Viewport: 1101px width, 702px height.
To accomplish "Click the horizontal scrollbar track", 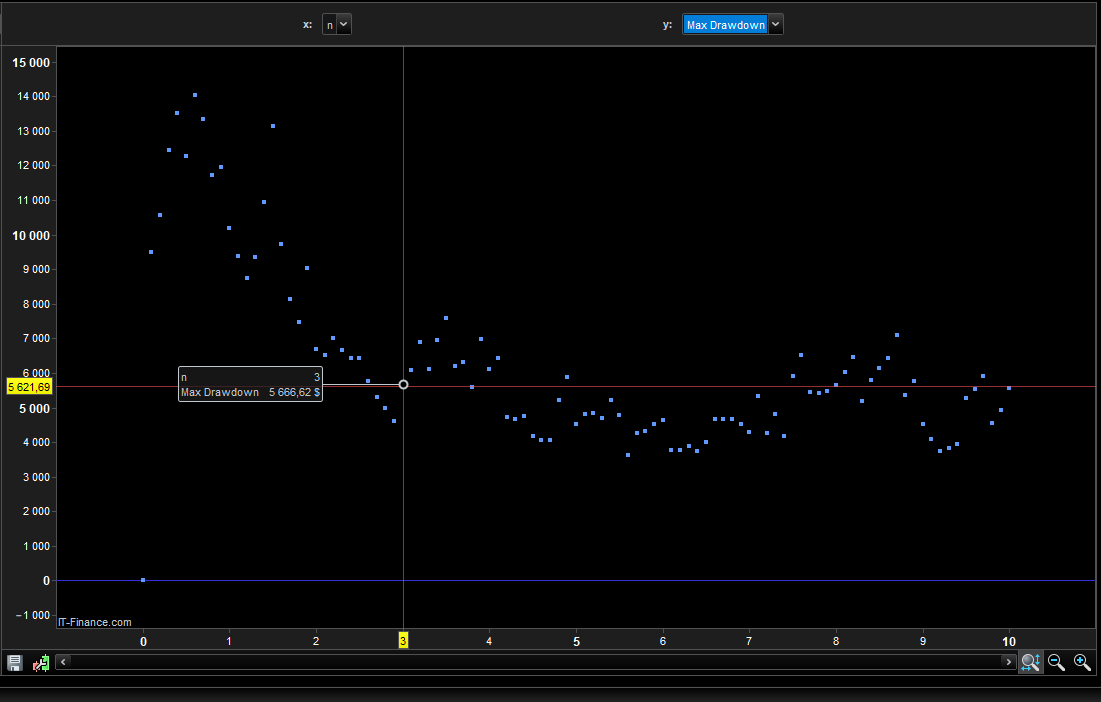I will click(536, 662).
